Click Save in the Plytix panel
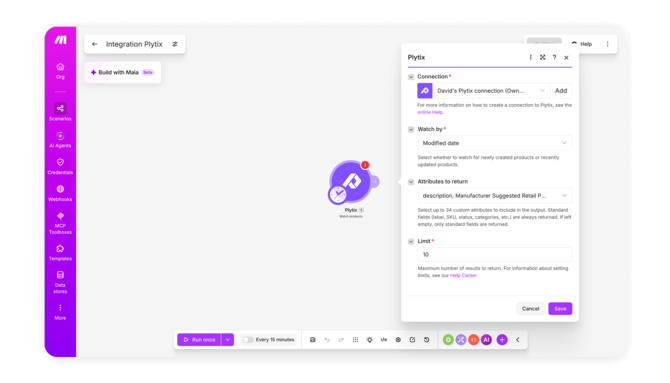Viewport: 670px width, 383px height. tap(560, 309)
